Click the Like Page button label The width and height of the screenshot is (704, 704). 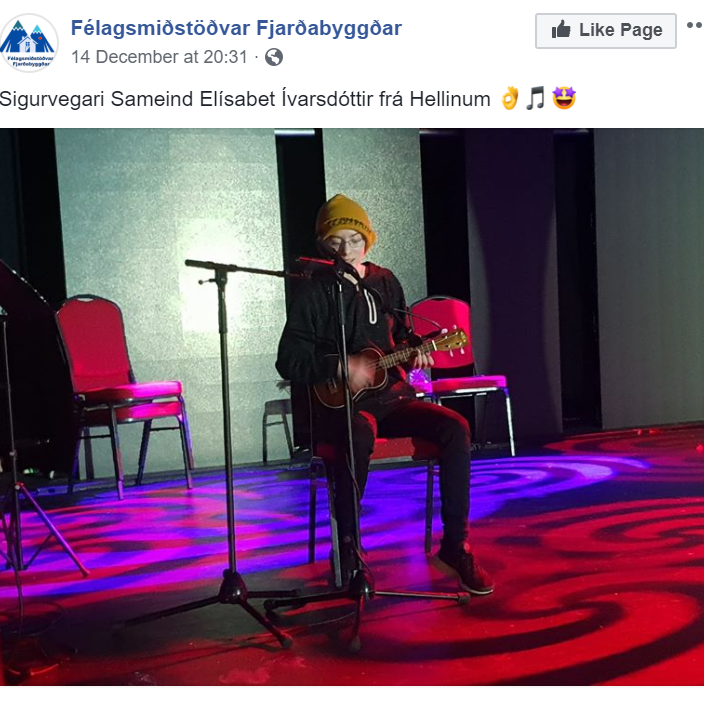[x=620, y=30]
